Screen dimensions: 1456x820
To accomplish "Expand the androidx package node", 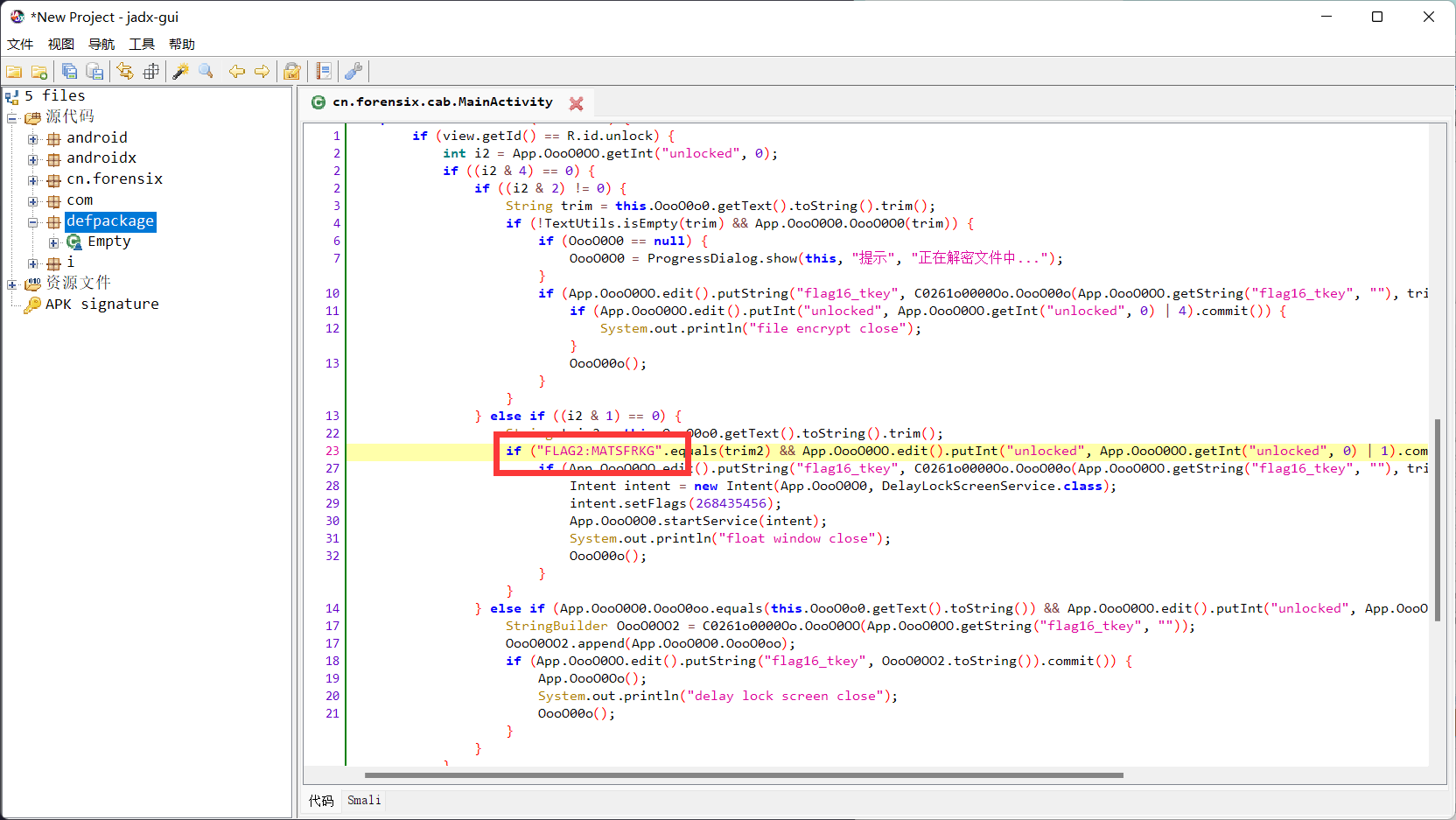I will (33, 159).
